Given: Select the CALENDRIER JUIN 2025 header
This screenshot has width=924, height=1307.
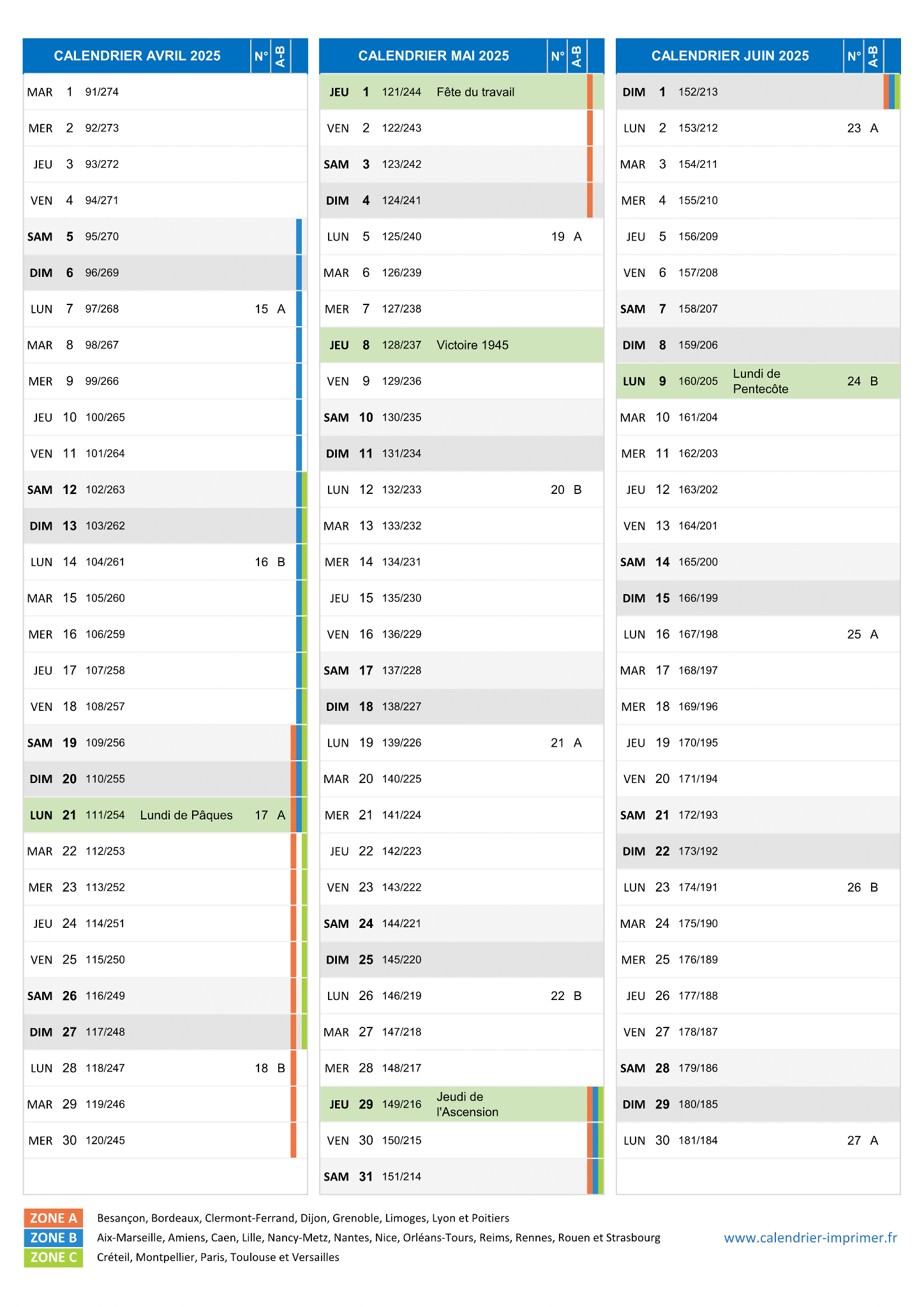Looking at the screenshot, I should tap(730, 56).
